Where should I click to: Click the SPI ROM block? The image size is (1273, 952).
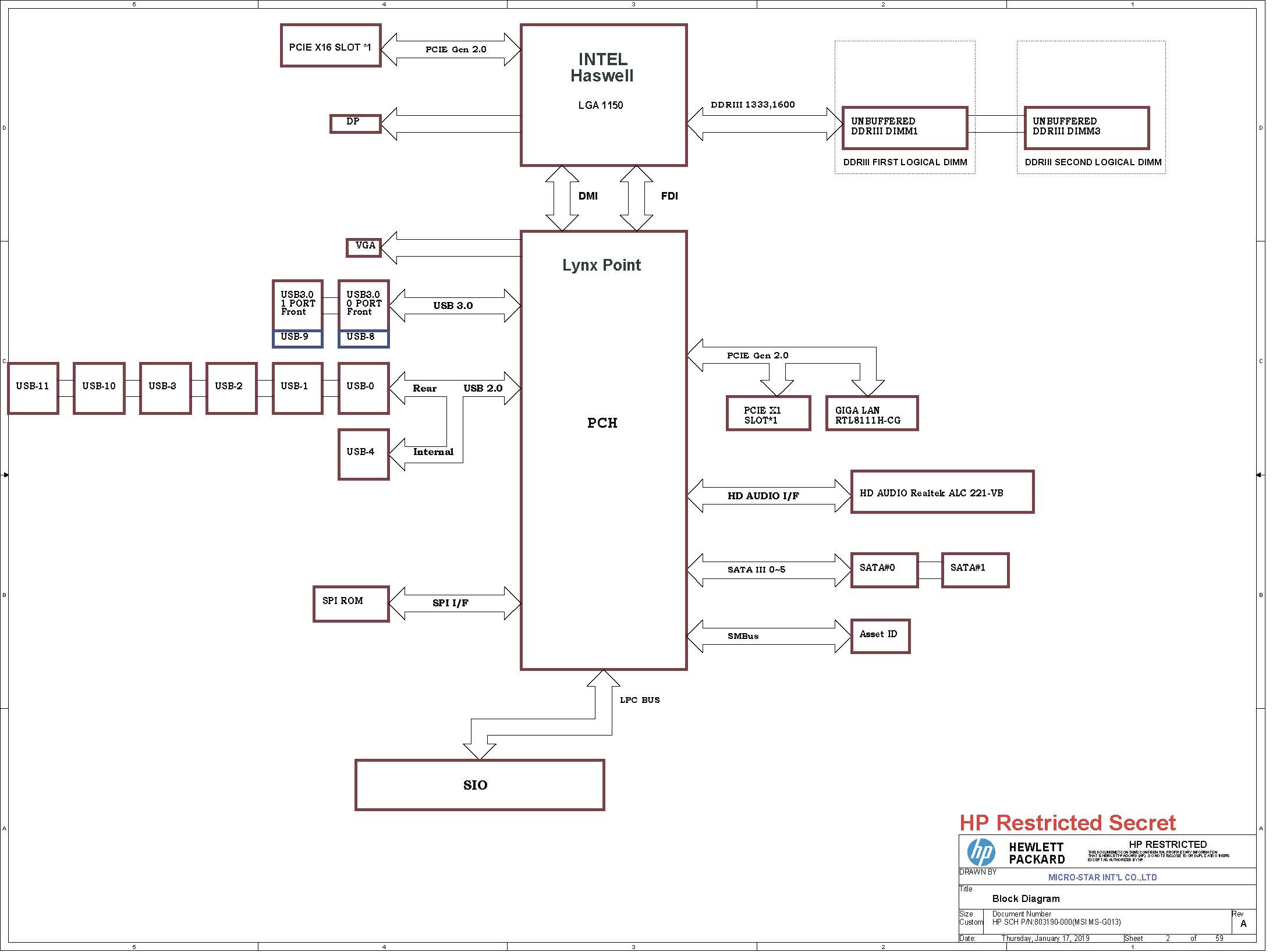[x=351, y=604]
